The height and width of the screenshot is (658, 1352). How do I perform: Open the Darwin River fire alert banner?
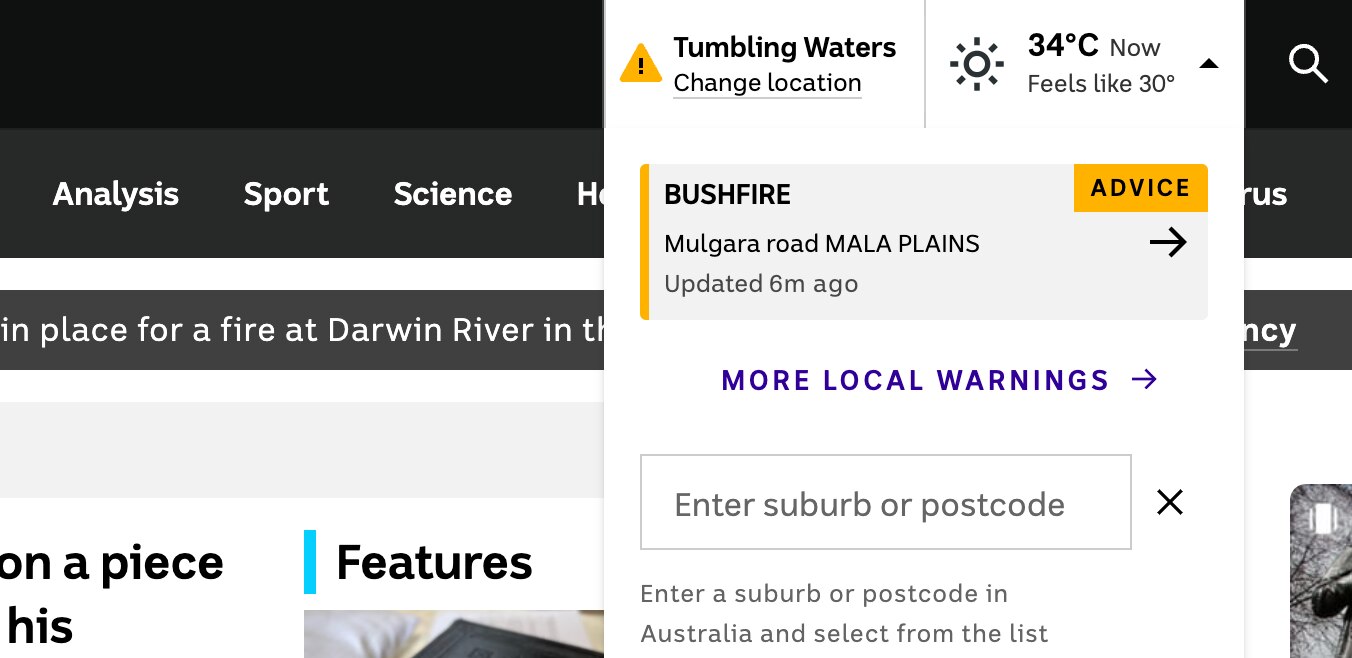click(300, 330)
